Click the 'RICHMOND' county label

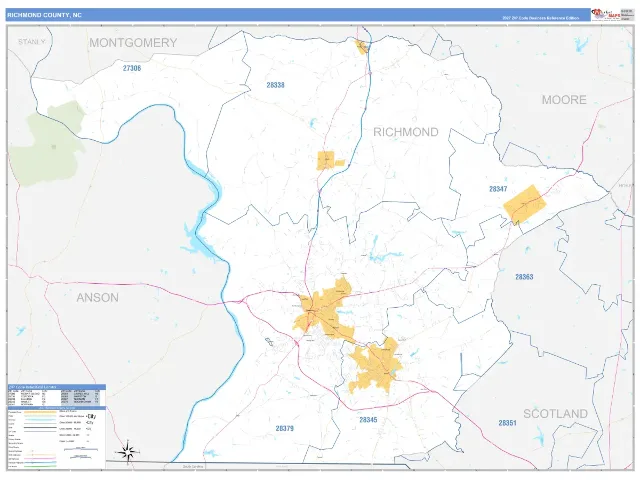[406, 132]
